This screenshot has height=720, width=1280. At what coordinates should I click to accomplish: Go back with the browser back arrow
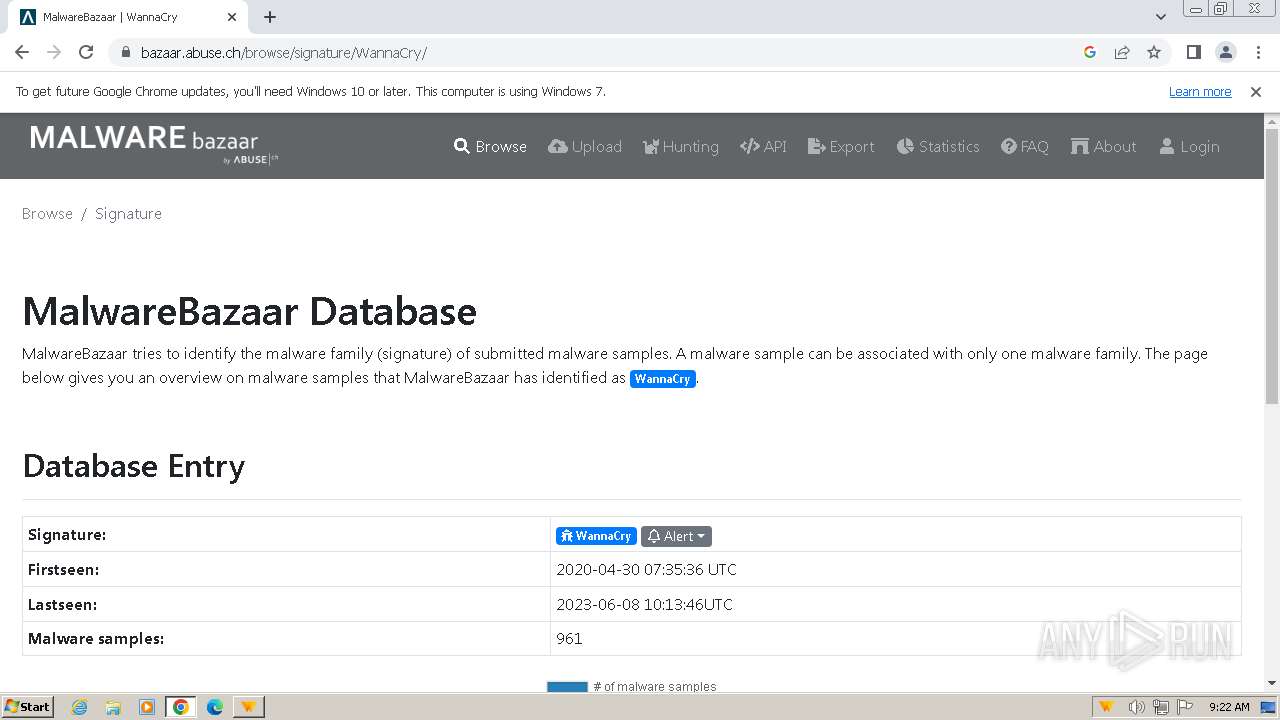click(22, 52)
